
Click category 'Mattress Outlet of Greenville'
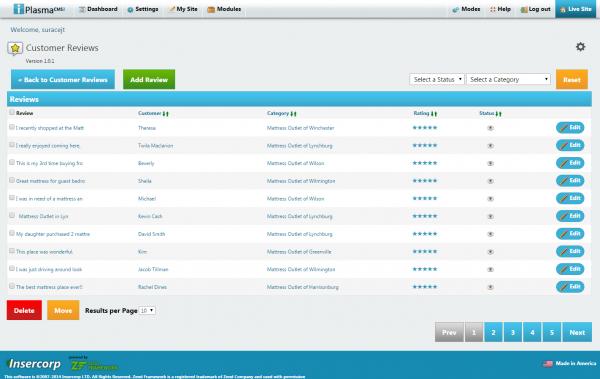299,252
